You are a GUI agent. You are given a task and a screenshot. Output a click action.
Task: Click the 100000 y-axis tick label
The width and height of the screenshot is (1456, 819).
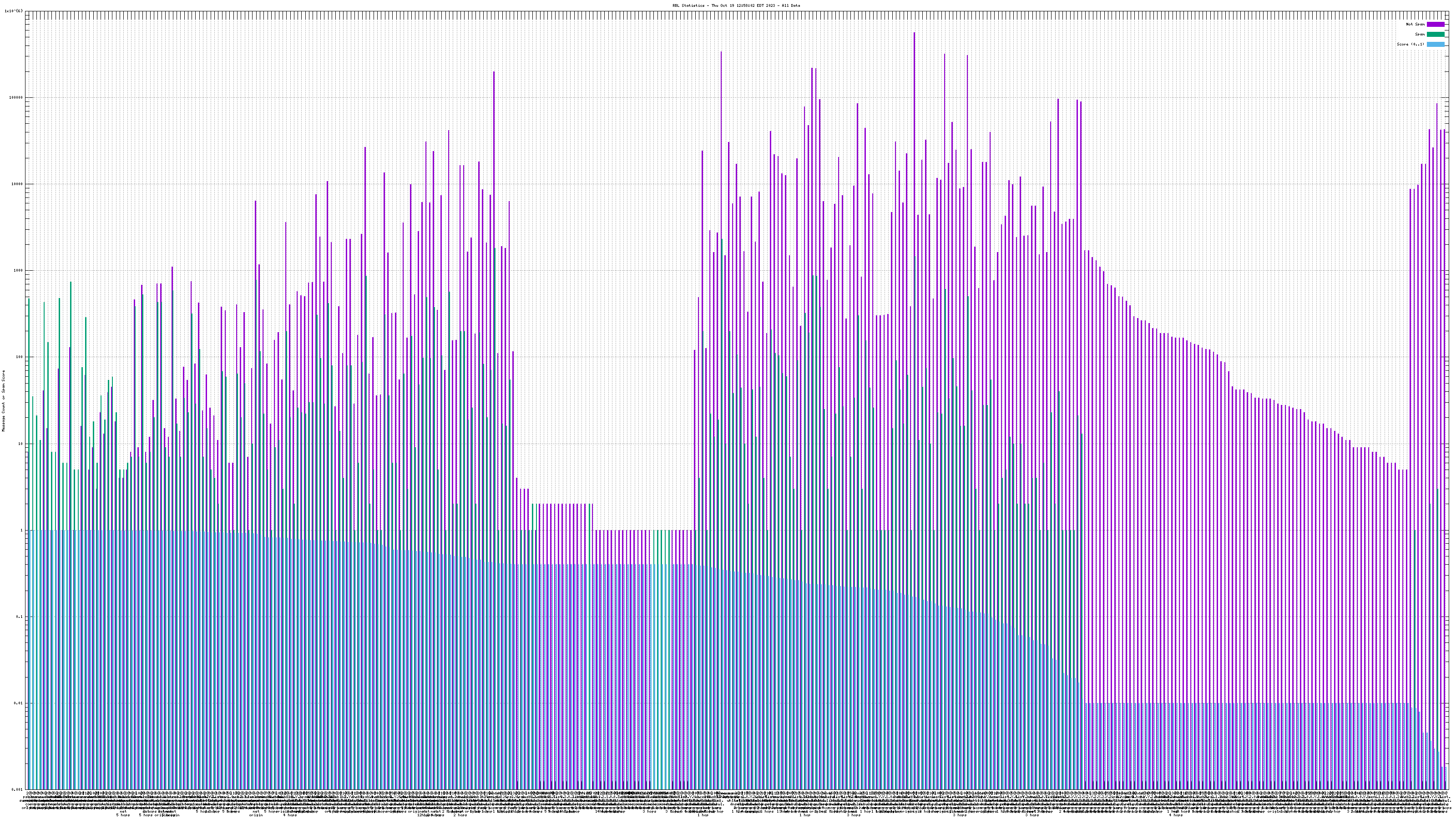pos(16,97)
